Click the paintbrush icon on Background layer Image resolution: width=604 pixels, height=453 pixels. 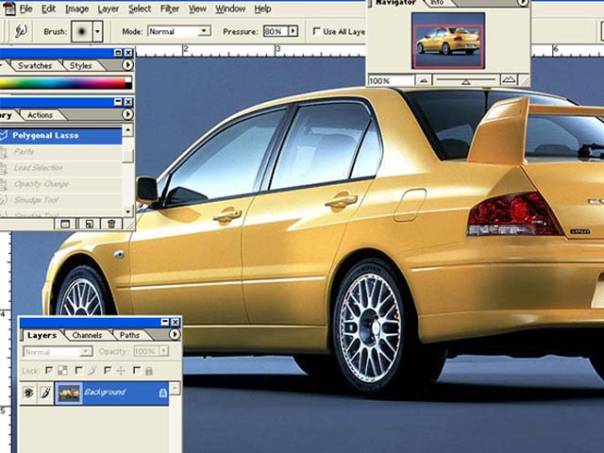[x=44, y=393]
